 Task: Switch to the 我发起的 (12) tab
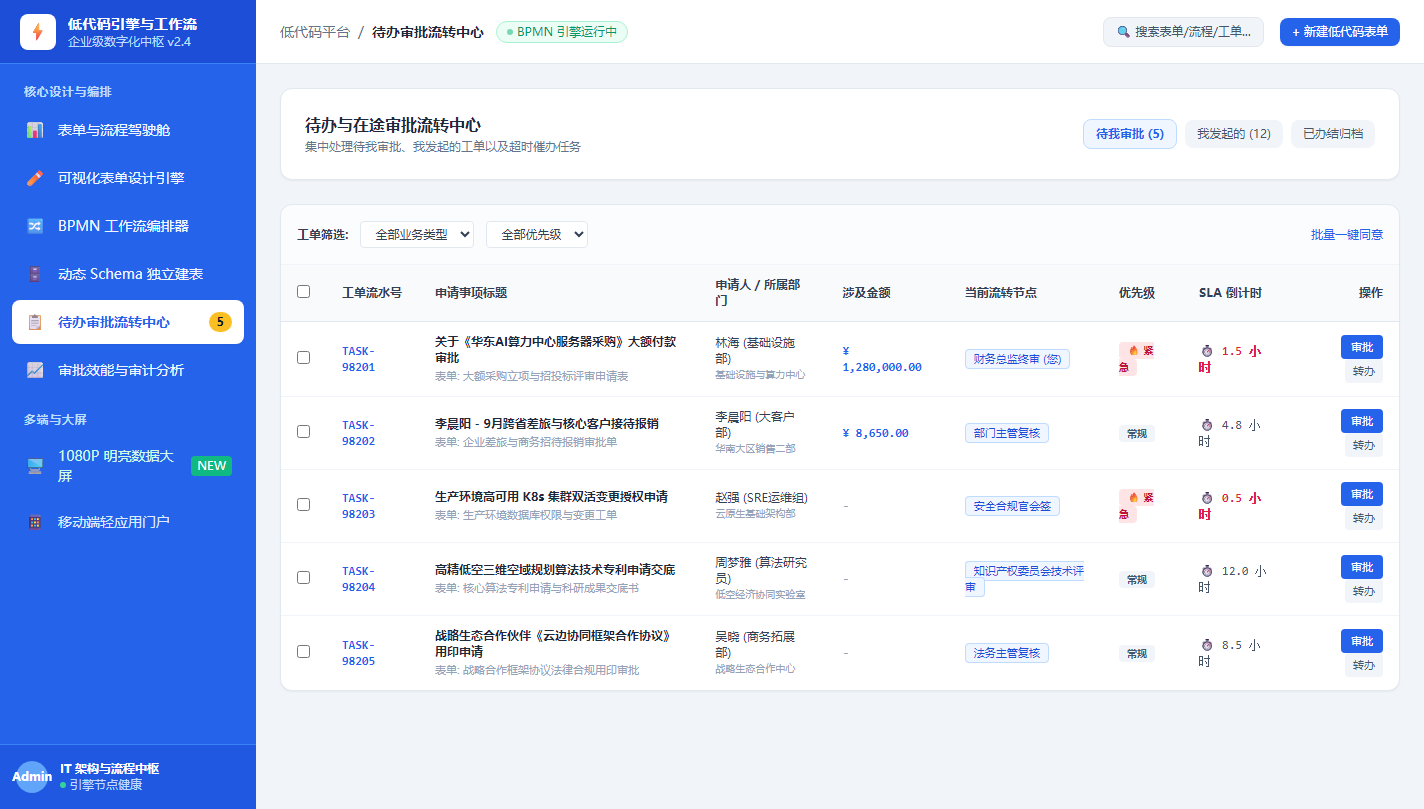coord(1234,134)
